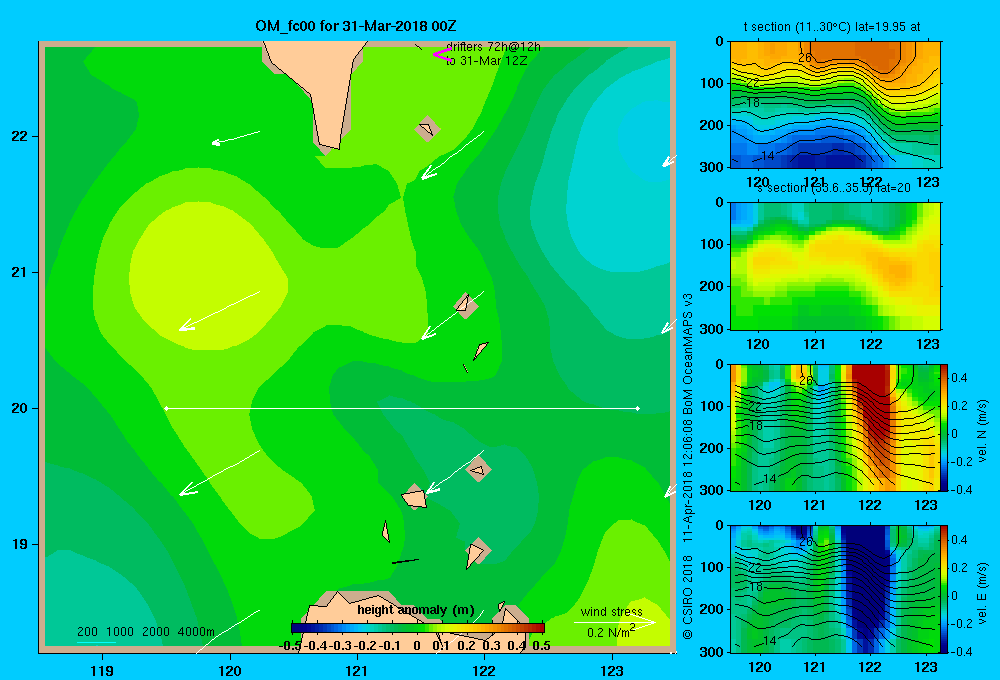Click the '0.5' value on height anomaly scale
The height and width of the screenshot is (680, 1000).
[541, 646]
